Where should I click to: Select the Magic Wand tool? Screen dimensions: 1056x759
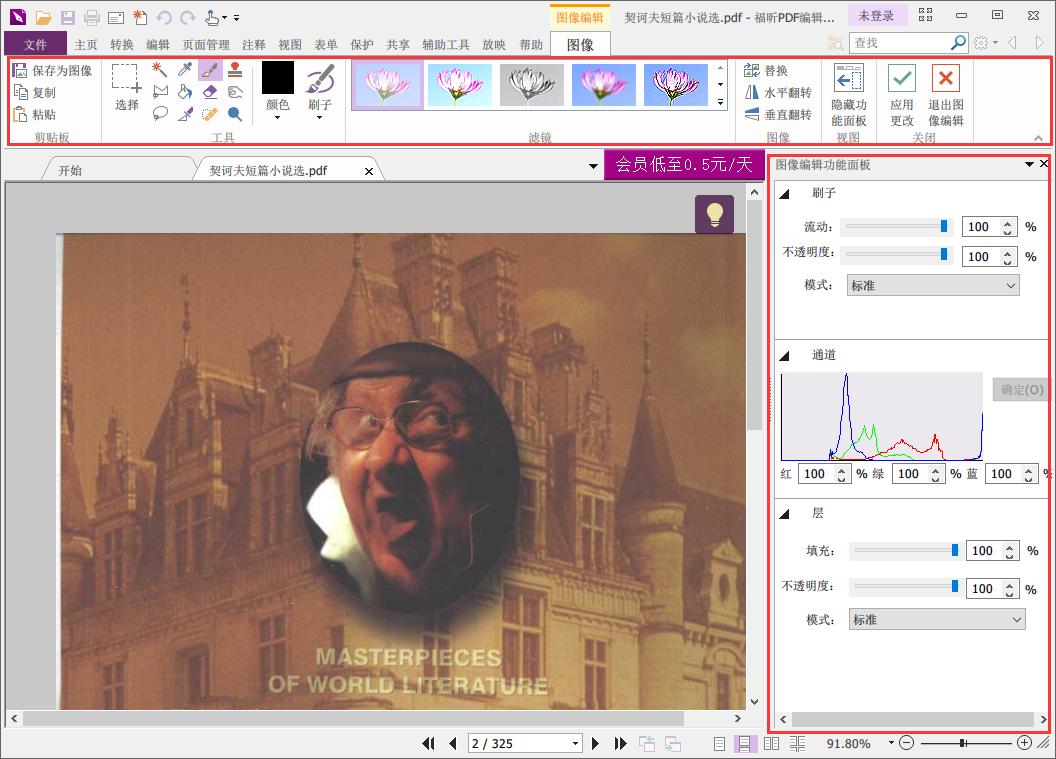pos(160,68)
